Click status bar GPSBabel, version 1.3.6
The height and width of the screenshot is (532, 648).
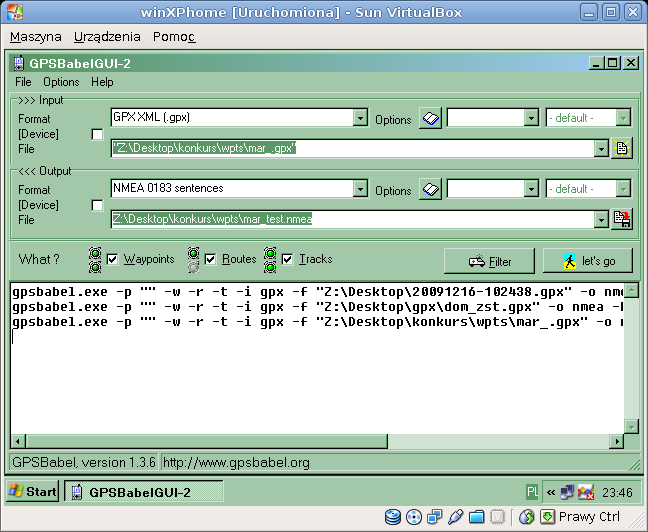(x=83, y=462)
